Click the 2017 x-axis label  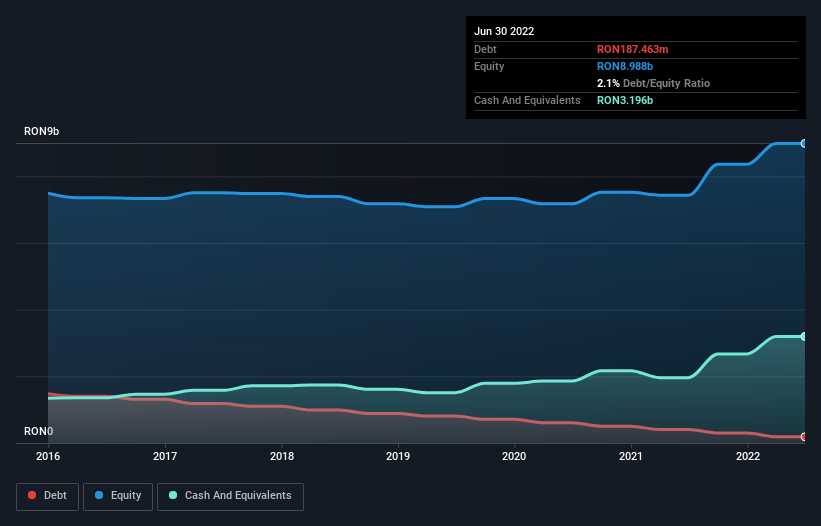click(165, 456)
